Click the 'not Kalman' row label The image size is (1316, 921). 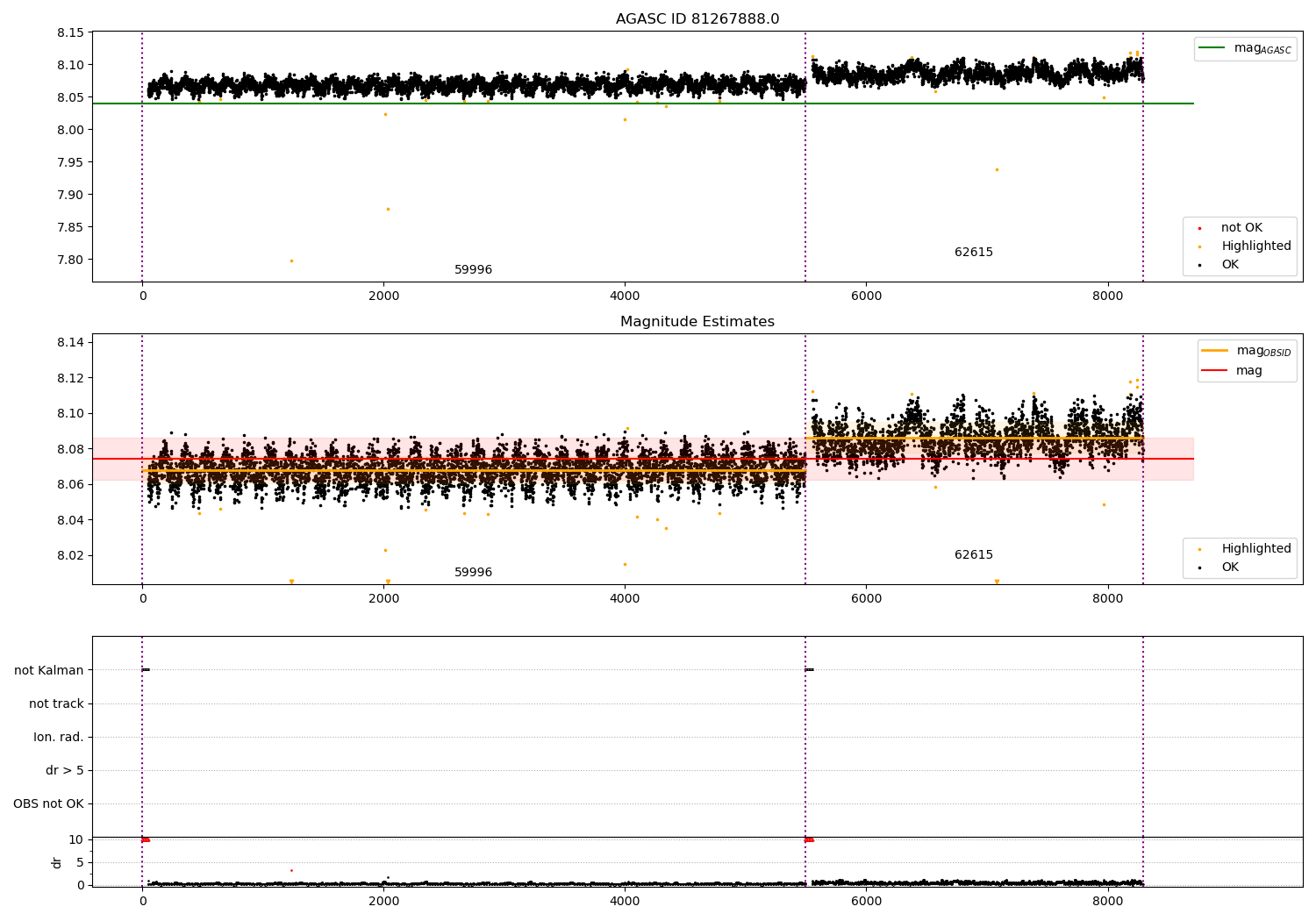click(49, 670)
